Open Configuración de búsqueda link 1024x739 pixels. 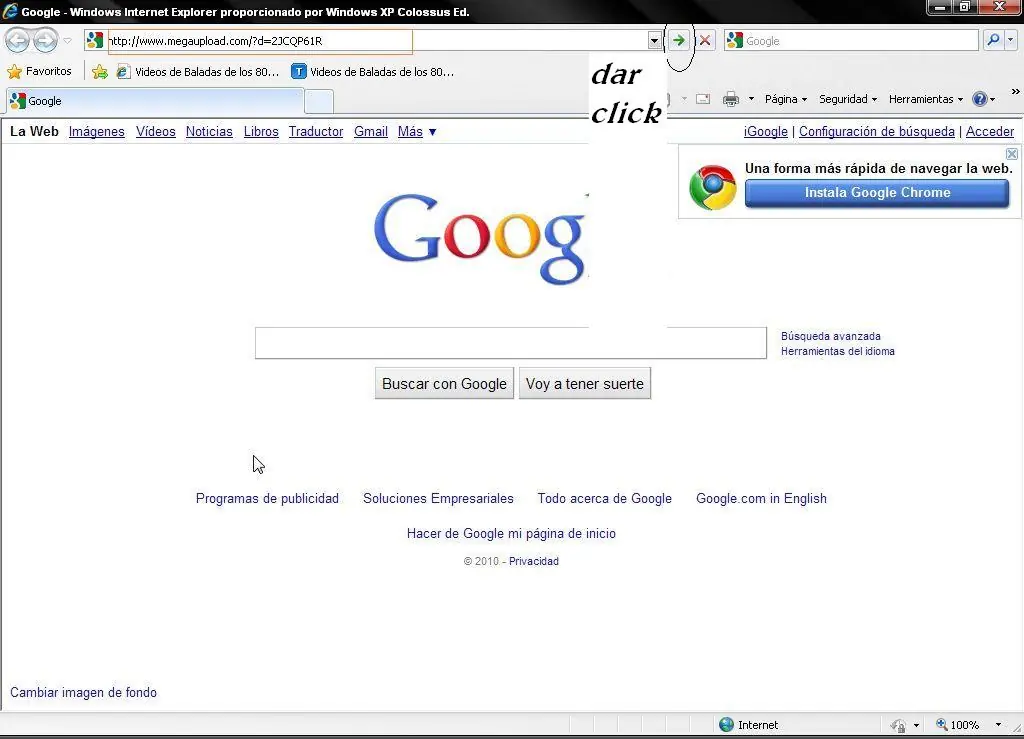click(x=876, y=131)
